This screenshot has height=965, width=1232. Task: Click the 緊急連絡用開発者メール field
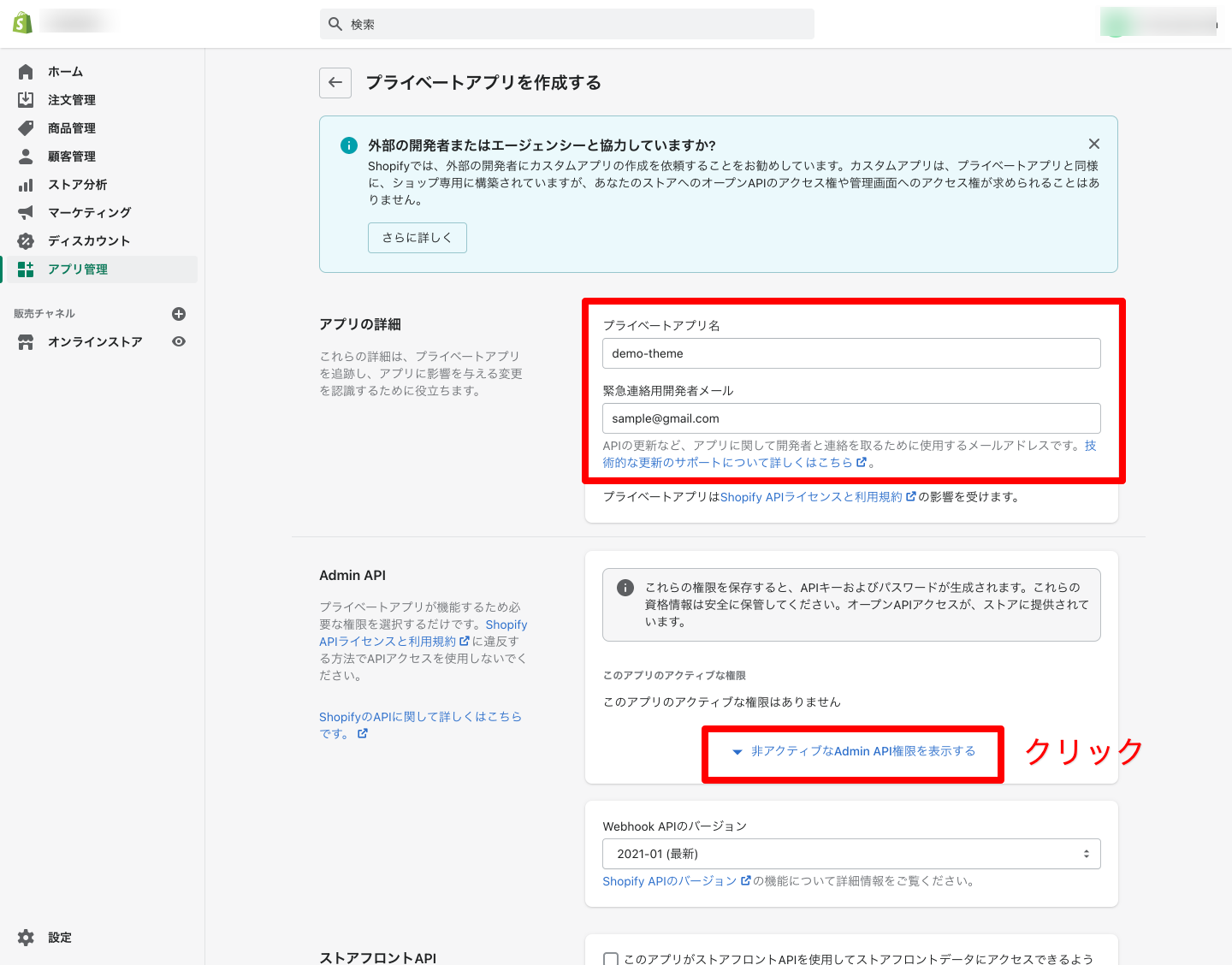click(851, 418)
